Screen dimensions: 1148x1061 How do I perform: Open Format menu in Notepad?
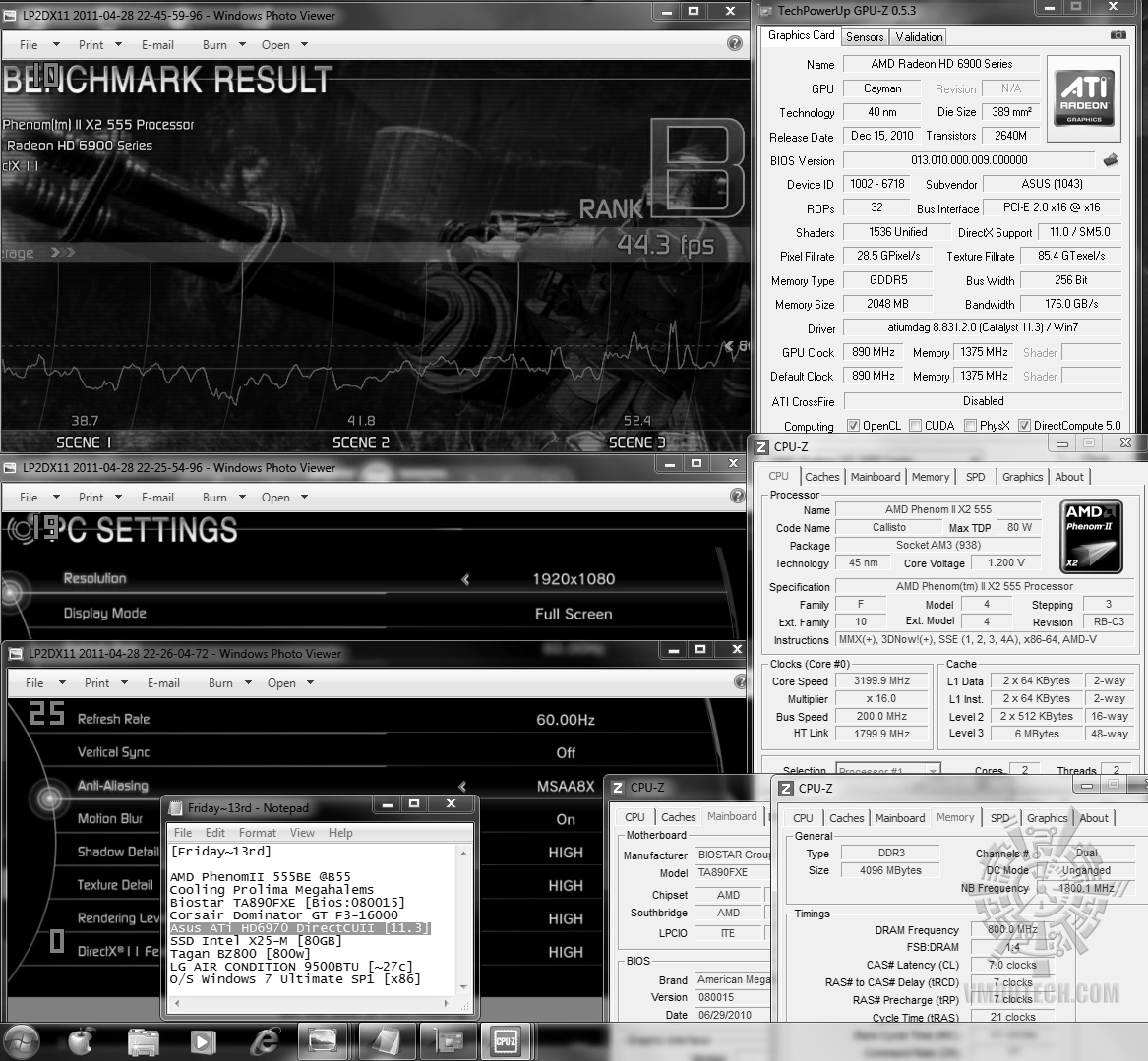click(258, 833)
